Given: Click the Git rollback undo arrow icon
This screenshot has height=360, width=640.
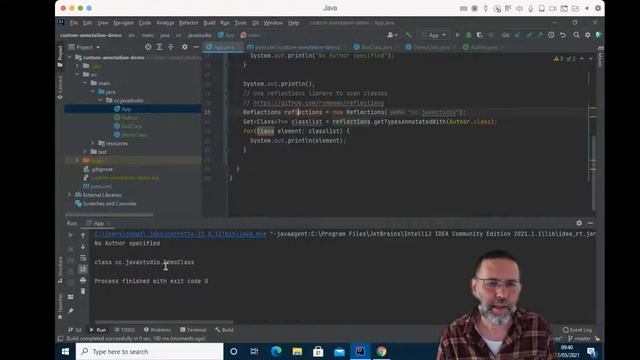Looking at the screenshot, I should [562, 35].
